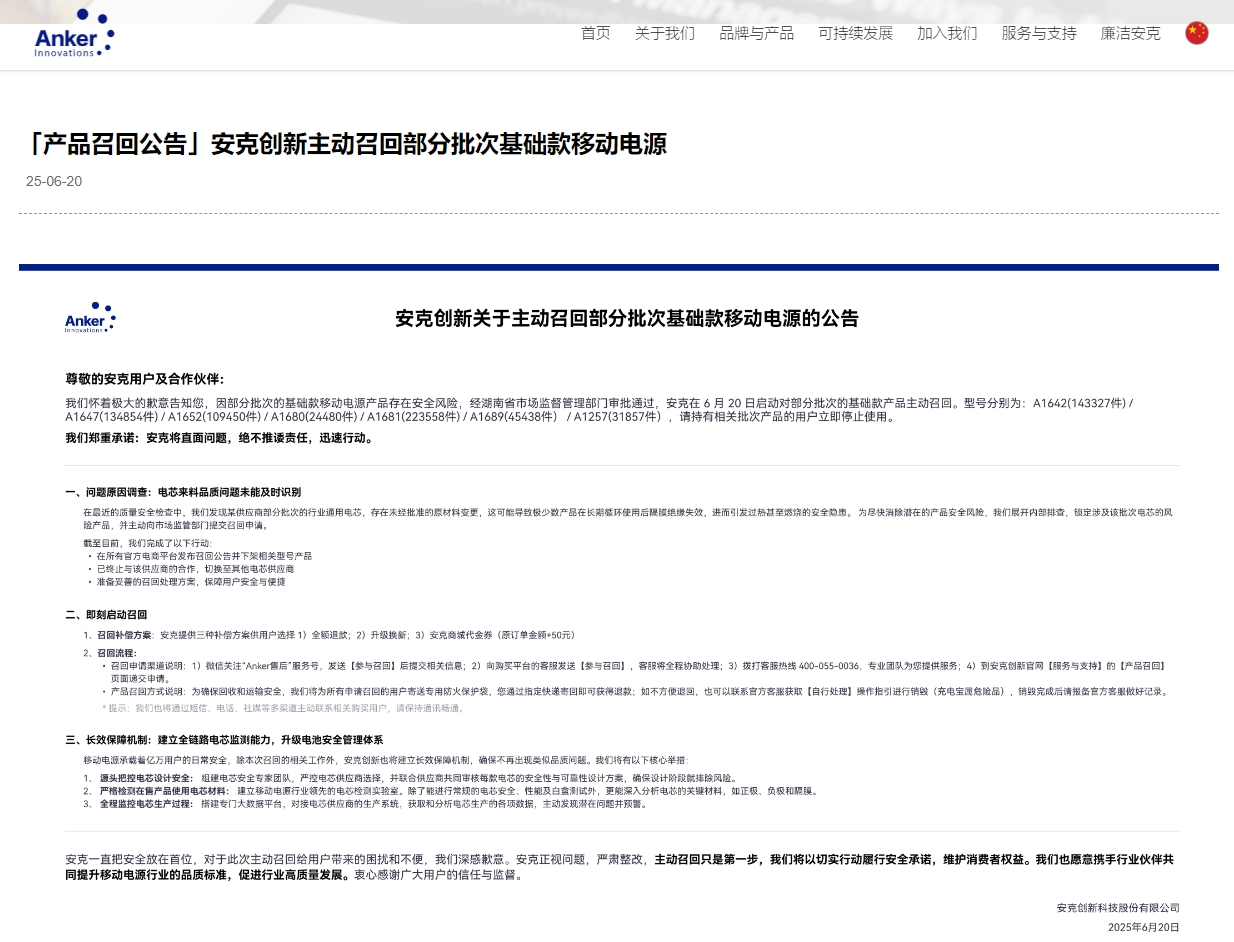Click the line 1、召回补偿方案
The height and width of the screenshot is (942, 1234).
click(329, 635)
